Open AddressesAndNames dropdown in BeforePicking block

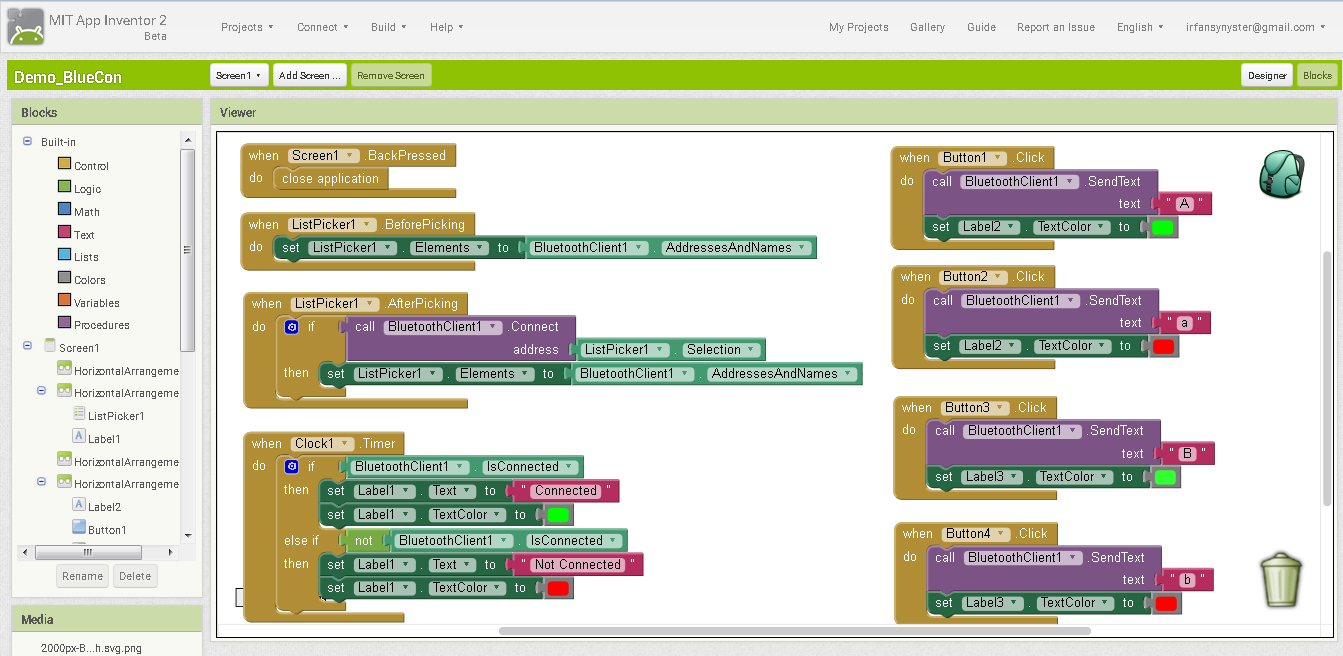click(x=735, y=248)
